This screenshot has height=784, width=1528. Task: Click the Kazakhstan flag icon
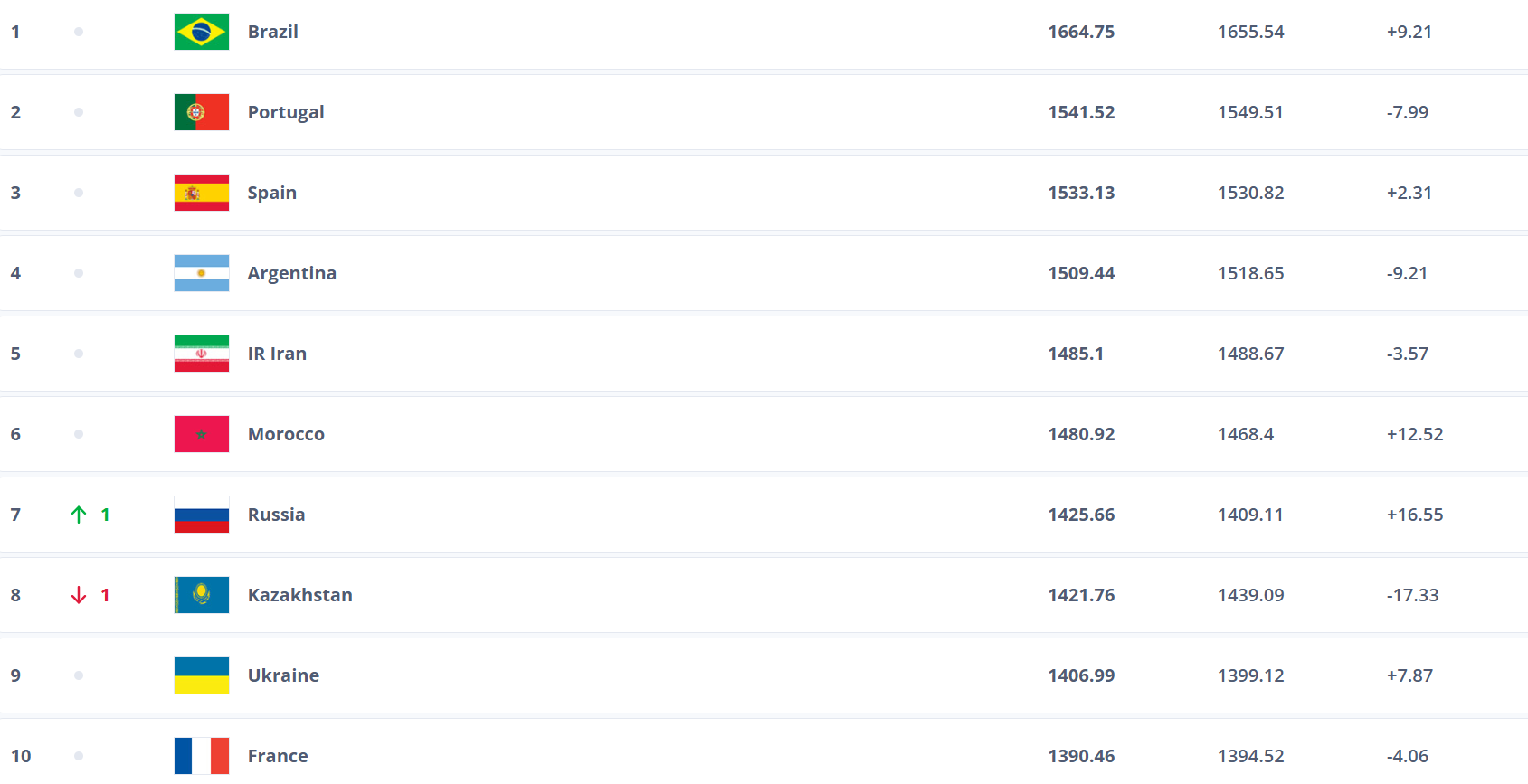coord(201,595)
